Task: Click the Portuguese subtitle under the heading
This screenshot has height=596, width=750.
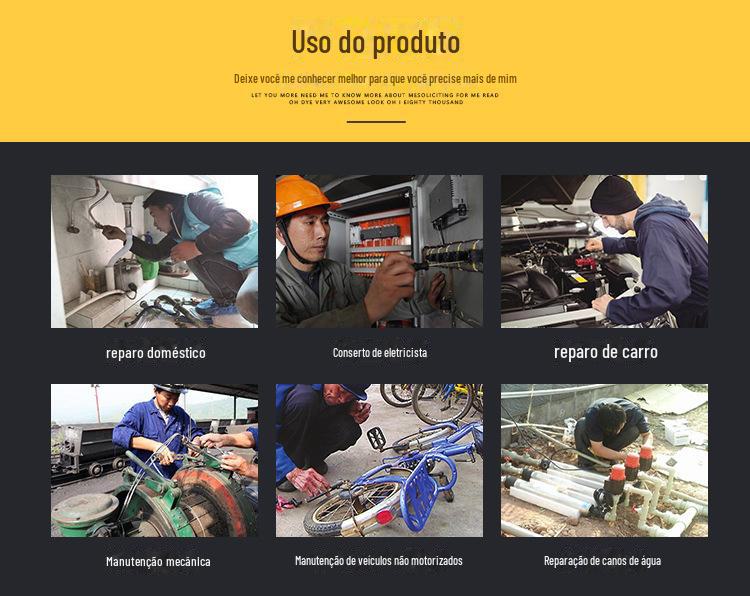Action: pyautogui.click(x=375, y=78)
